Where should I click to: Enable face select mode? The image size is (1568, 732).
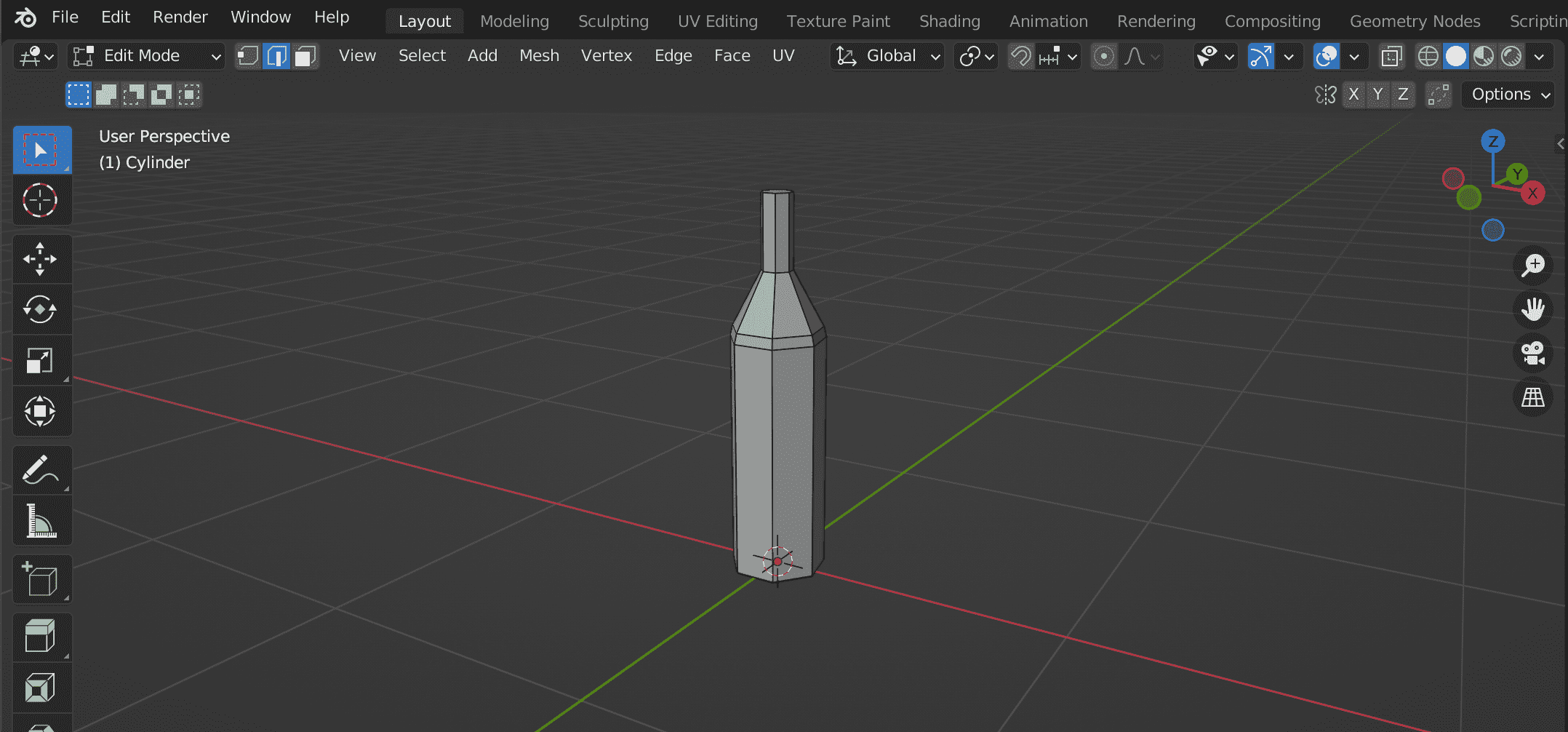pyautogui.click(x=305, y=56)
